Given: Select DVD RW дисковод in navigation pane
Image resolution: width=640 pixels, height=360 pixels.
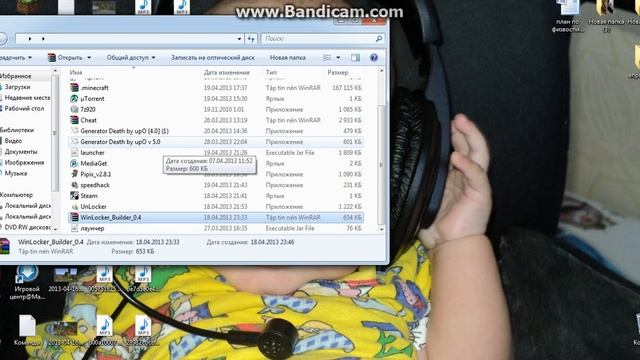Looking at the screenshot, I should pyautogui.click(x=28, y=227).
